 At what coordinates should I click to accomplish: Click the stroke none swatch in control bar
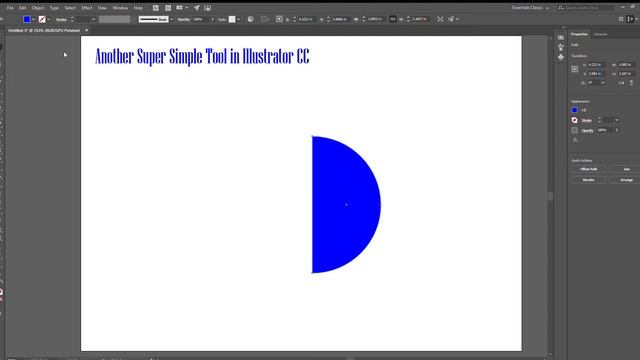[42, 19]
